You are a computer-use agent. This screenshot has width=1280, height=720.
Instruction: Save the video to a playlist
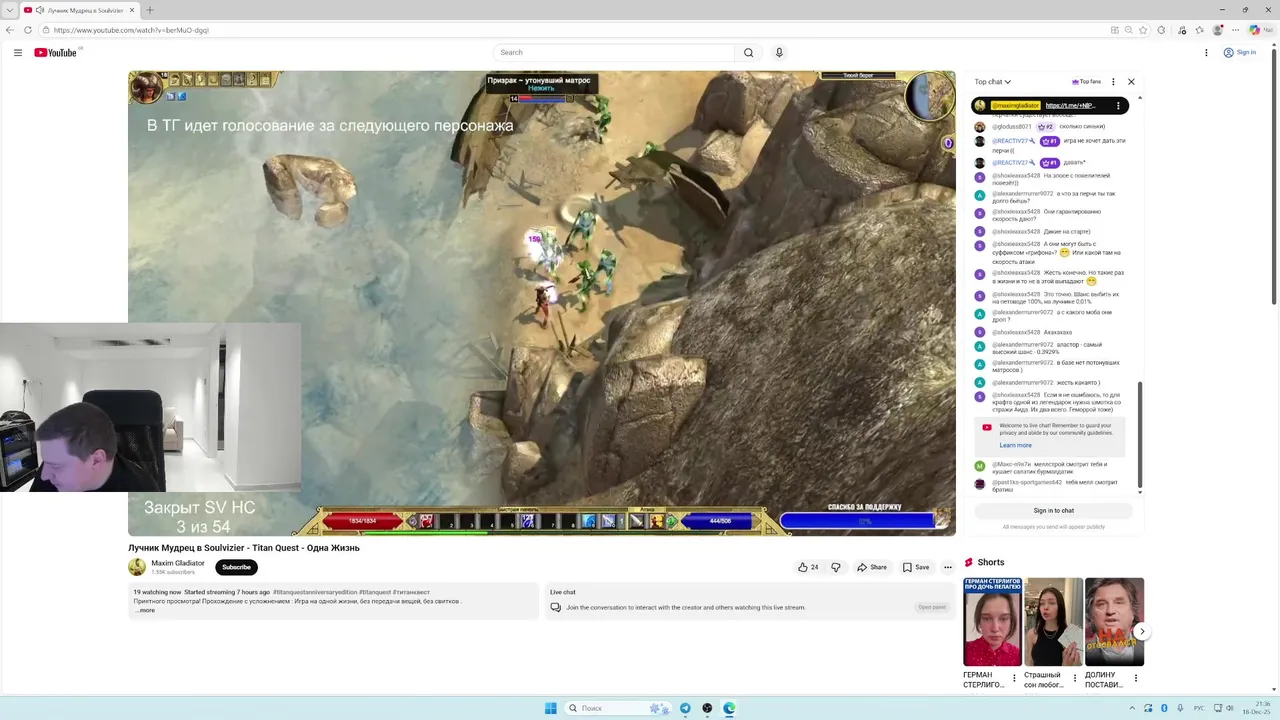click(x=916, y=567)
